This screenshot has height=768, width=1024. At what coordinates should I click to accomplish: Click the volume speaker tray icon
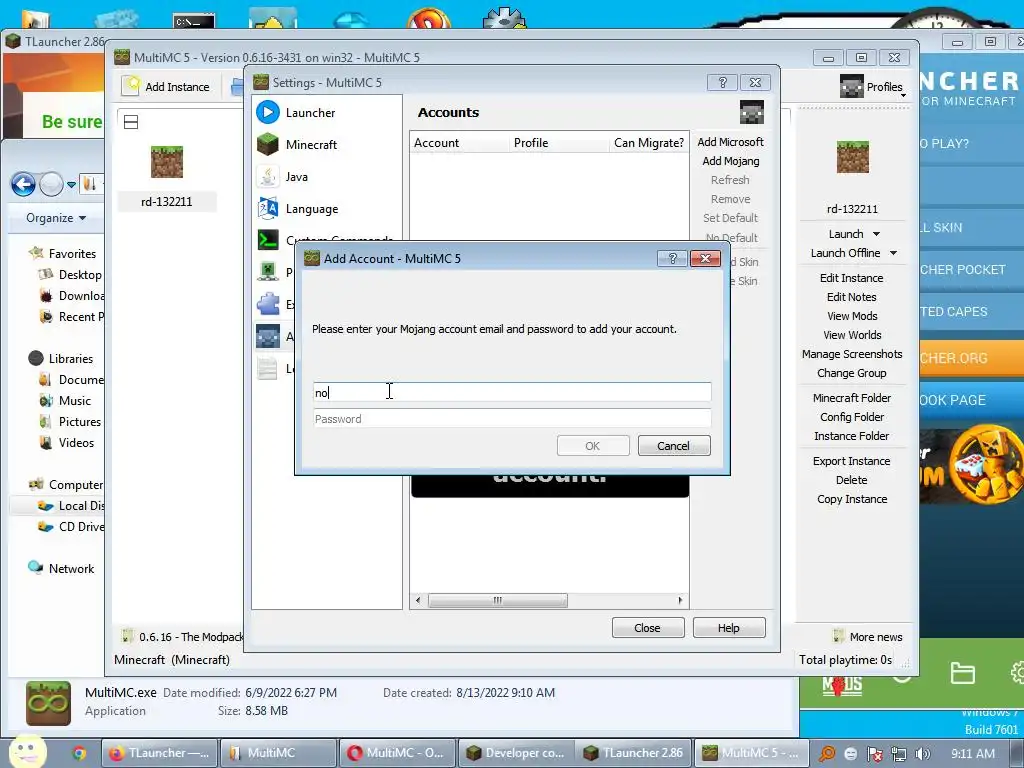click(922, 754)
